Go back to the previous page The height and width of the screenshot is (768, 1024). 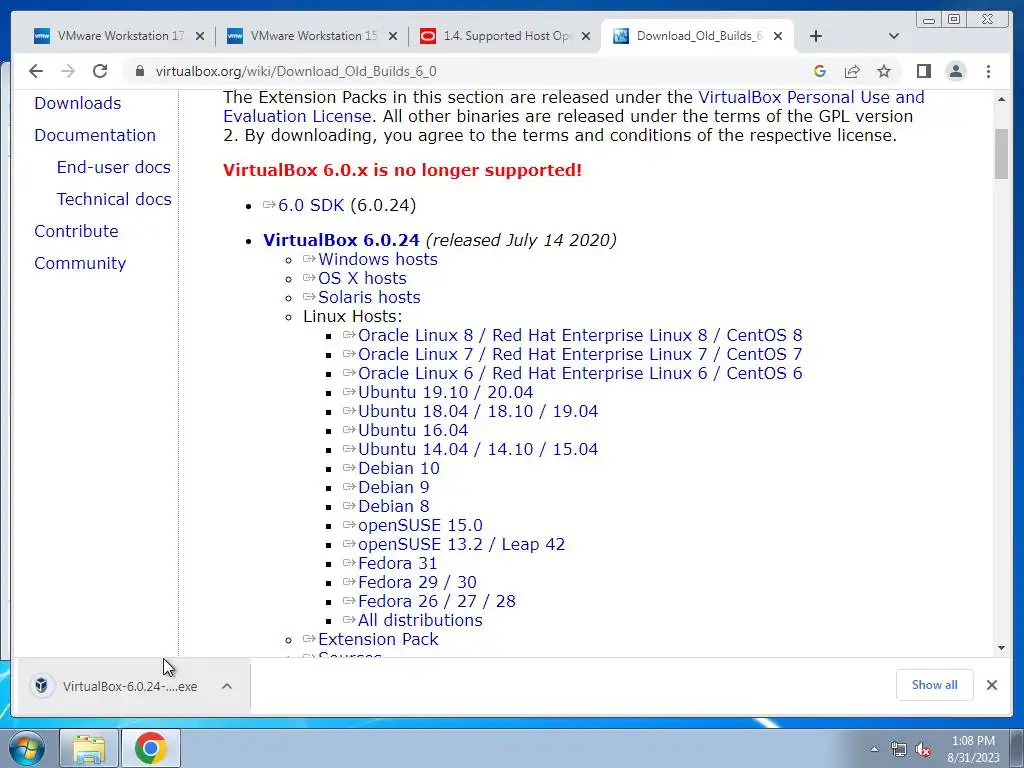pos(36,71)
